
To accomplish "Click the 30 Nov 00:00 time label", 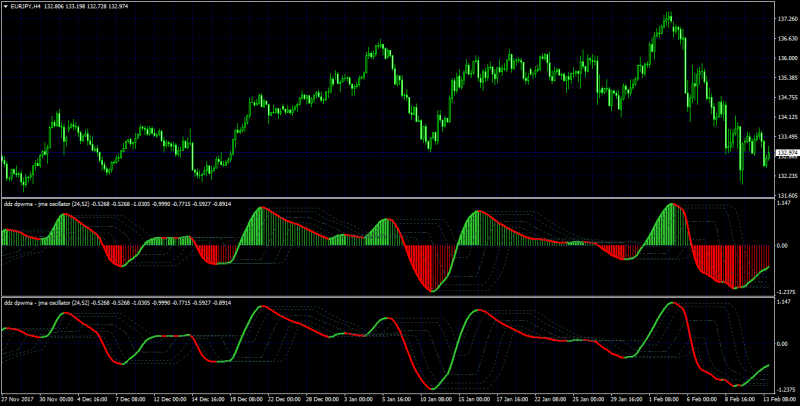I will tap(55, 400).
